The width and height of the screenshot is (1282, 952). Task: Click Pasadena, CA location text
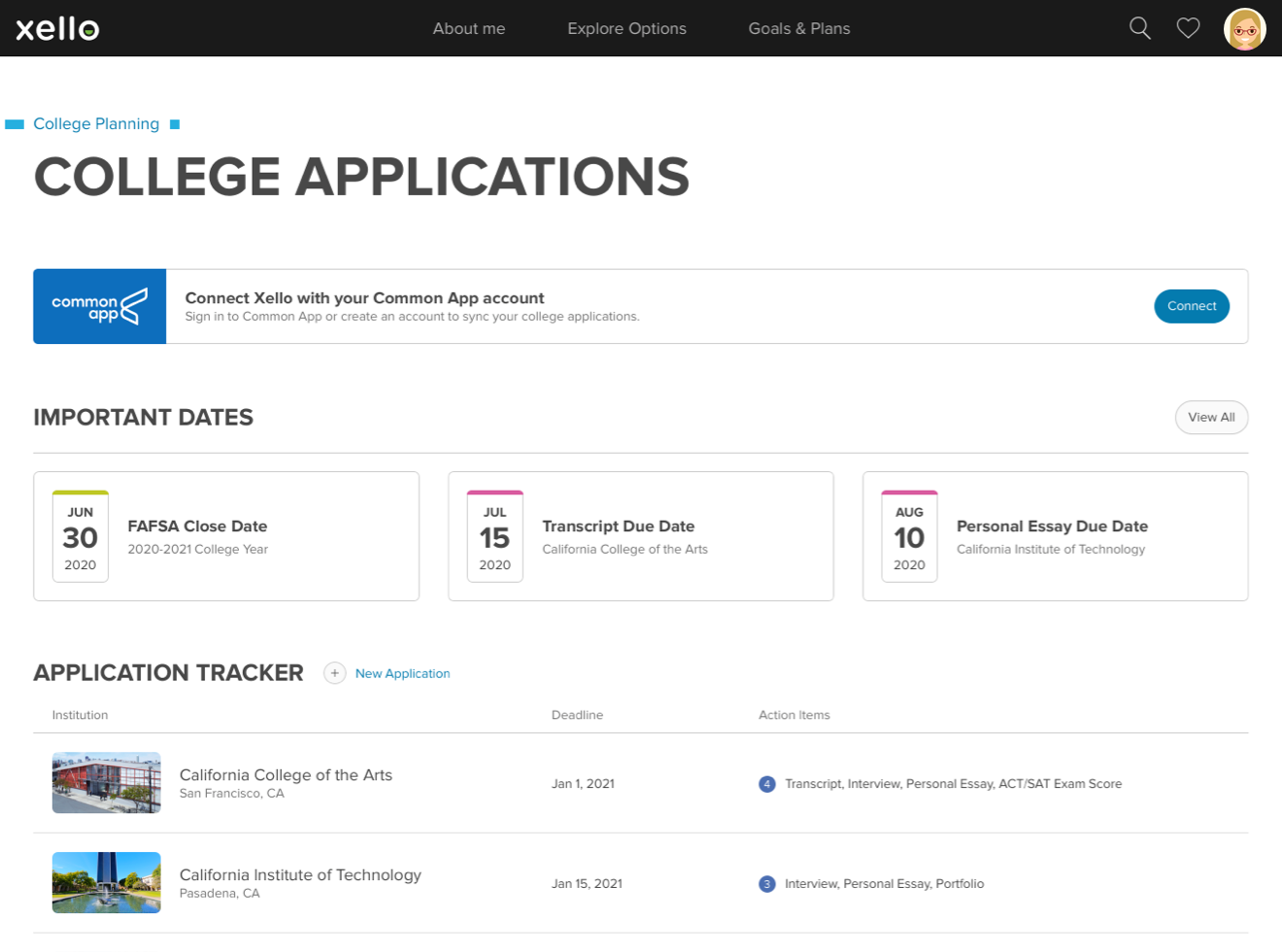(x=219, y=894)
